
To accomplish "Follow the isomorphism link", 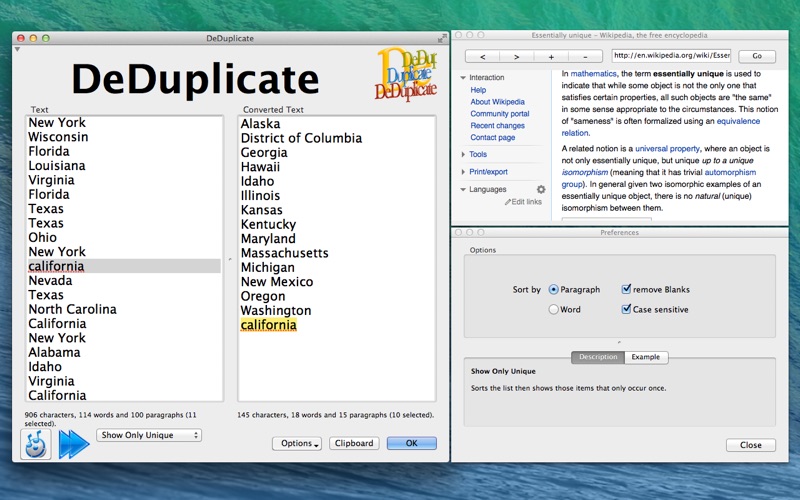I will (x=585, y=172).
